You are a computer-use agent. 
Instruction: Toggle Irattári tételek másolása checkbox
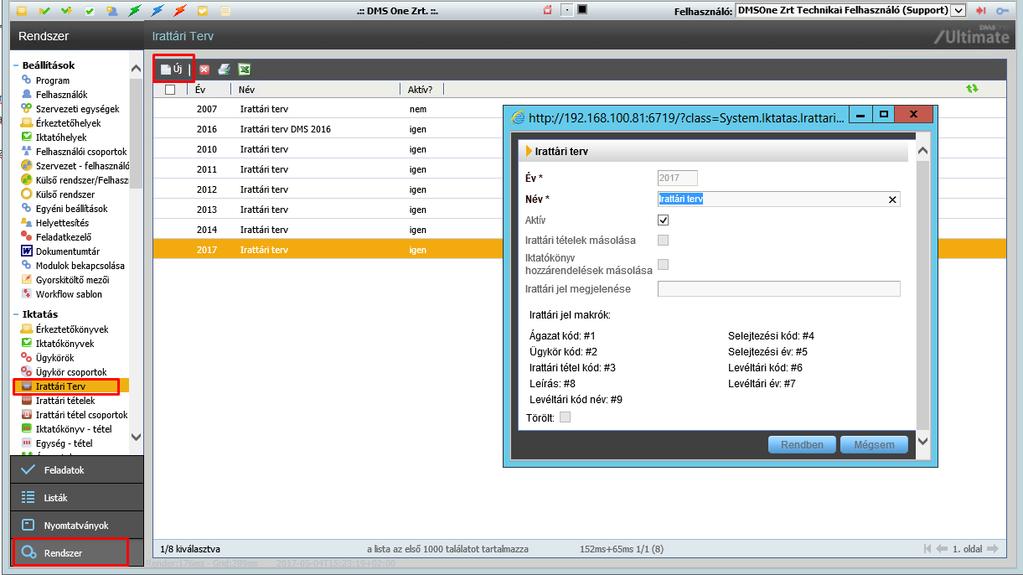click(664, 240)
